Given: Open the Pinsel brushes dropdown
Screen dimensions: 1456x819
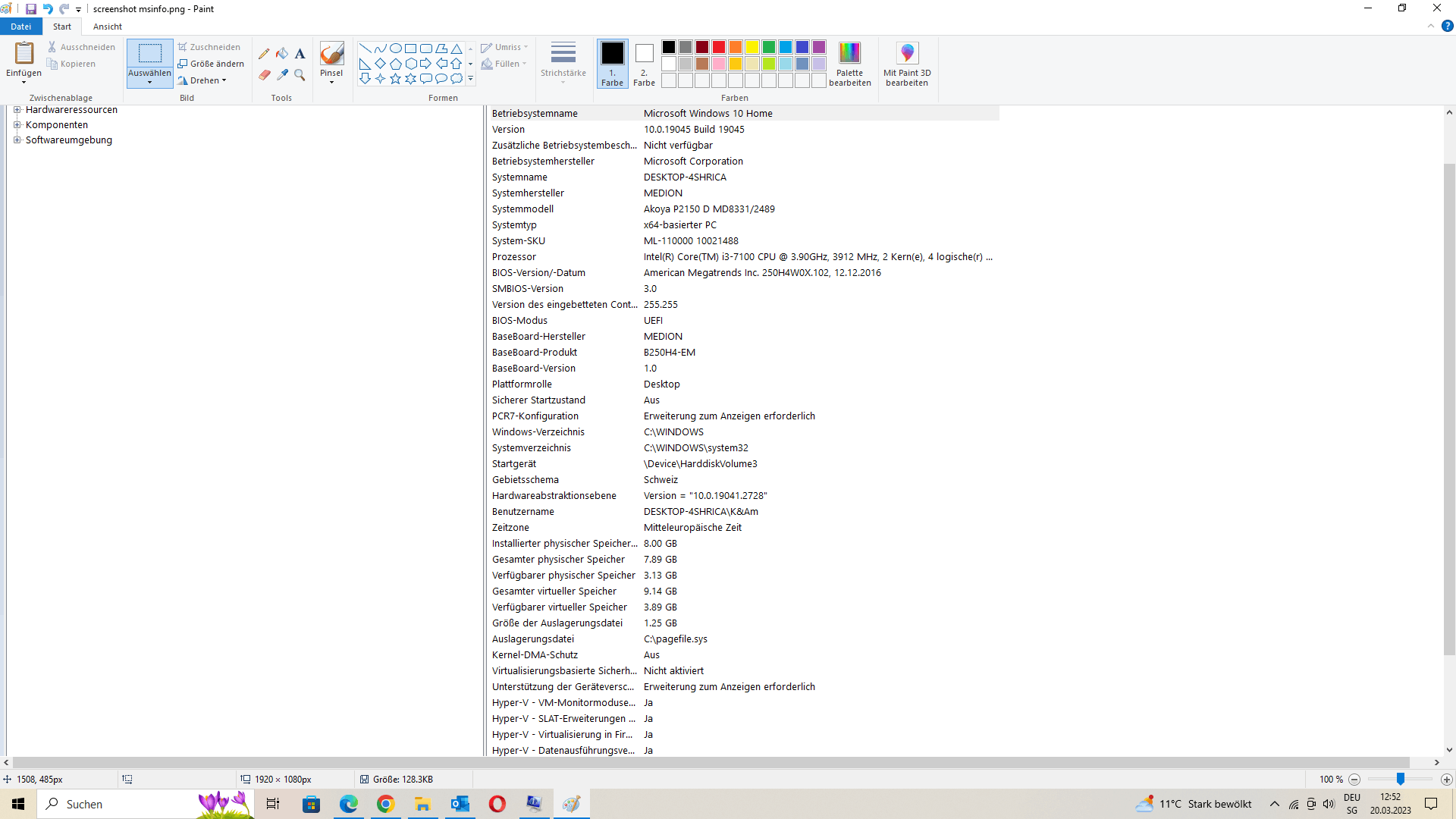Looking at the screenshot, I should (x=331, y=82).
